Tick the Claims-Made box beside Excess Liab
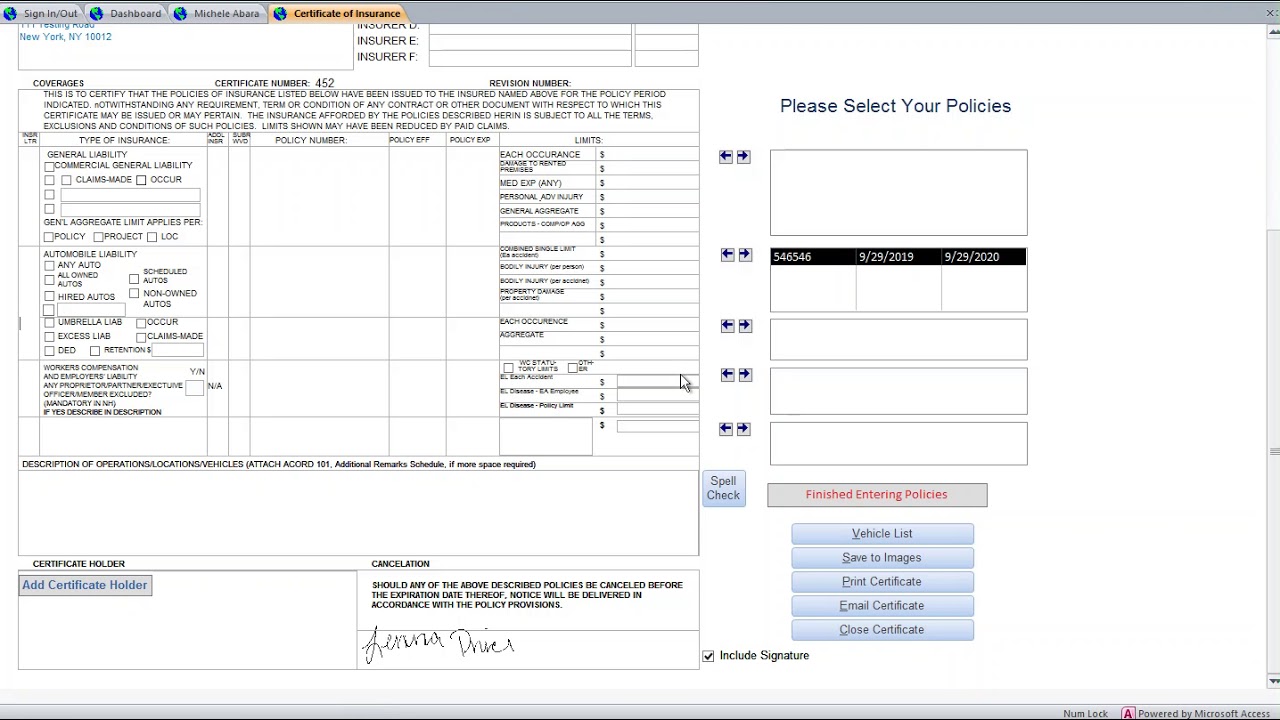 (x=141, y=337)
